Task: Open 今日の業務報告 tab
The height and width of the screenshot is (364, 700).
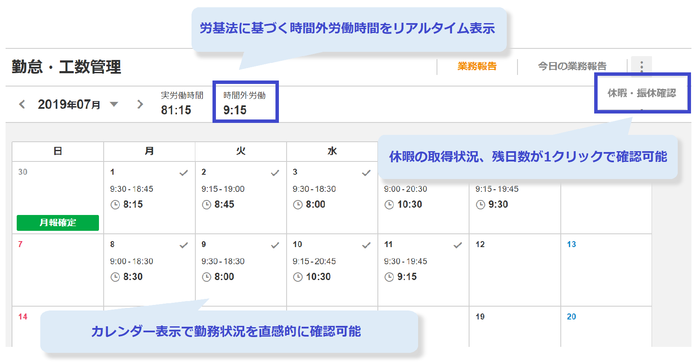Action: coord(572,66)
